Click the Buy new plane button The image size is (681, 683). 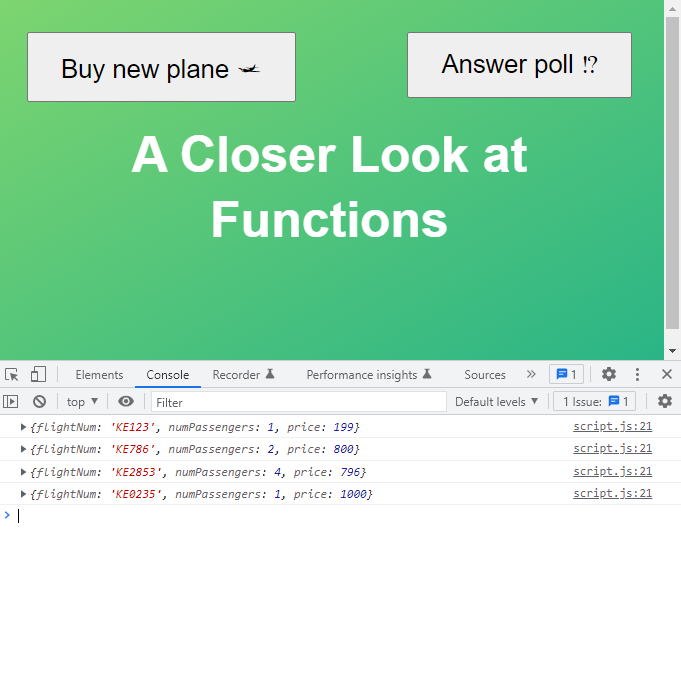162,67
